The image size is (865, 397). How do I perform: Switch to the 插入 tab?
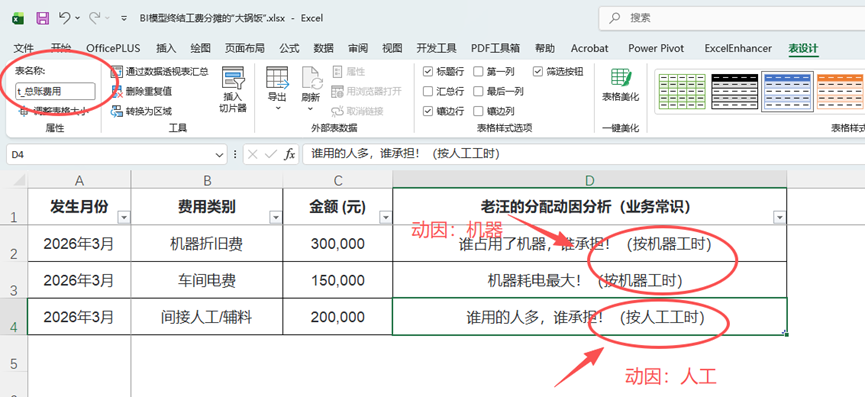click(x=166, y=49)
